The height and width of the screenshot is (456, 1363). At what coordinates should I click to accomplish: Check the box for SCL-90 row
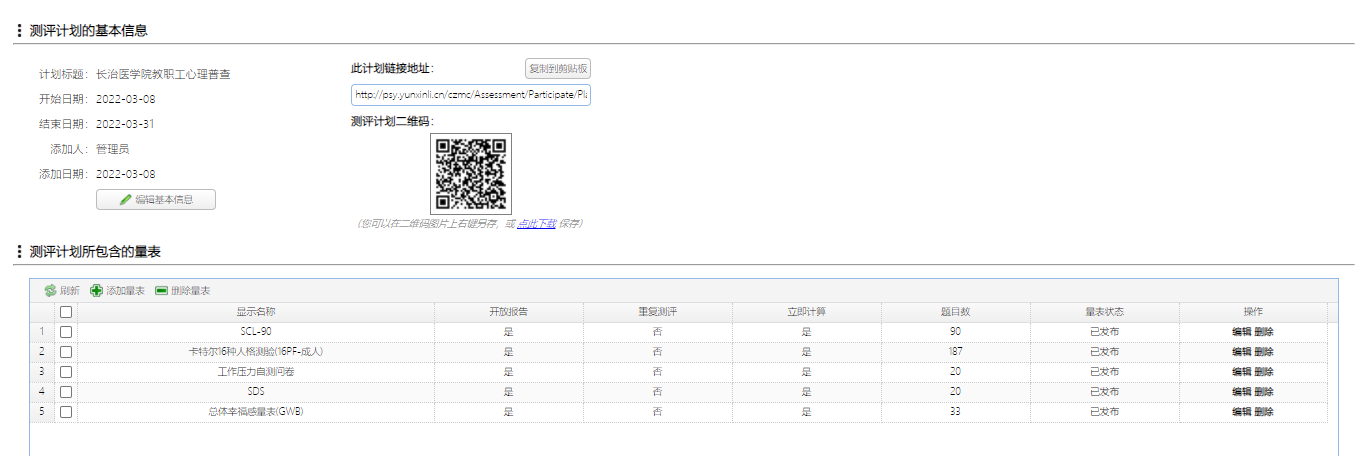66,332
